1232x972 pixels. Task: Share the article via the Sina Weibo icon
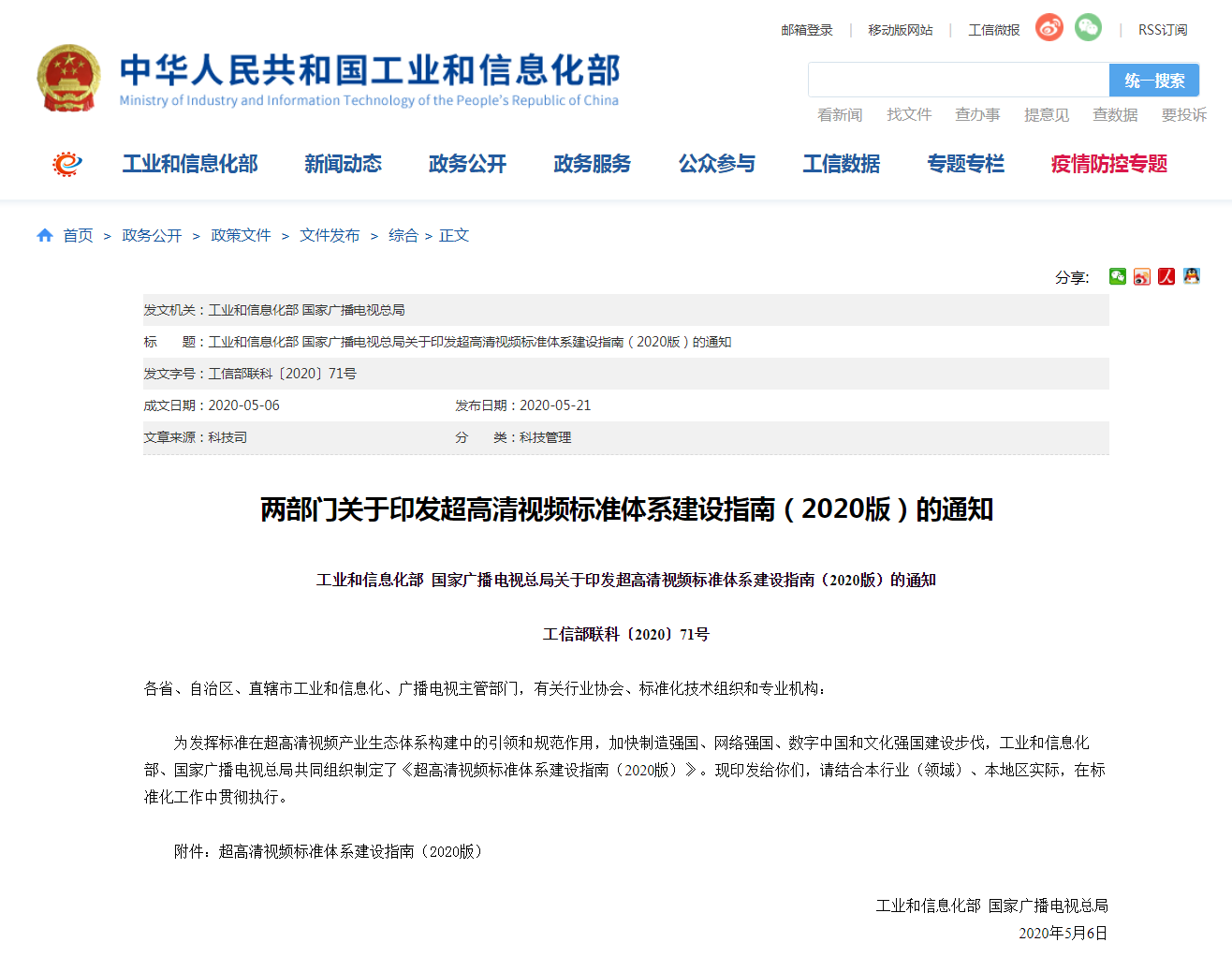coord(1142,276)
